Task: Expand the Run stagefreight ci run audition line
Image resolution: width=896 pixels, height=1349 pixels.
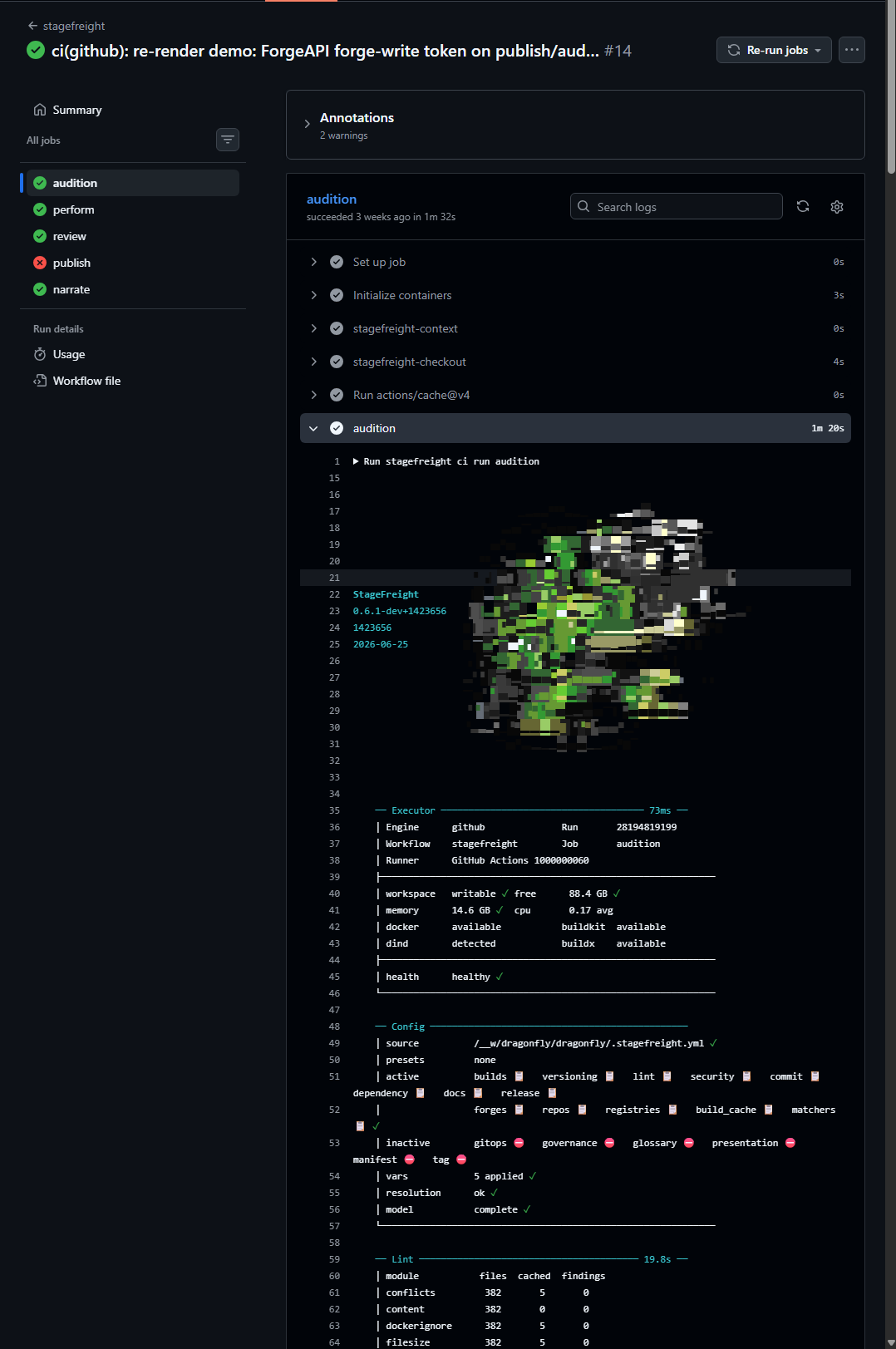Action: click(x=446, y=461)
